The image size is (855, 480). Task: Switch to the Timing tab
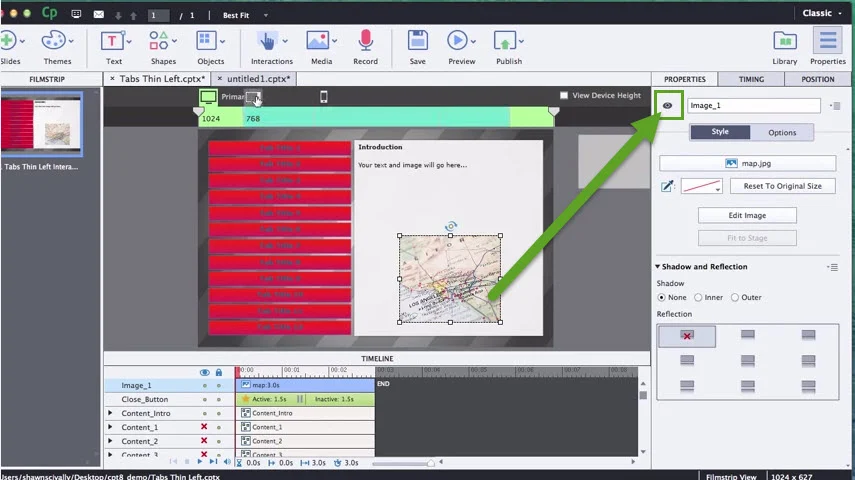(751, 79)
